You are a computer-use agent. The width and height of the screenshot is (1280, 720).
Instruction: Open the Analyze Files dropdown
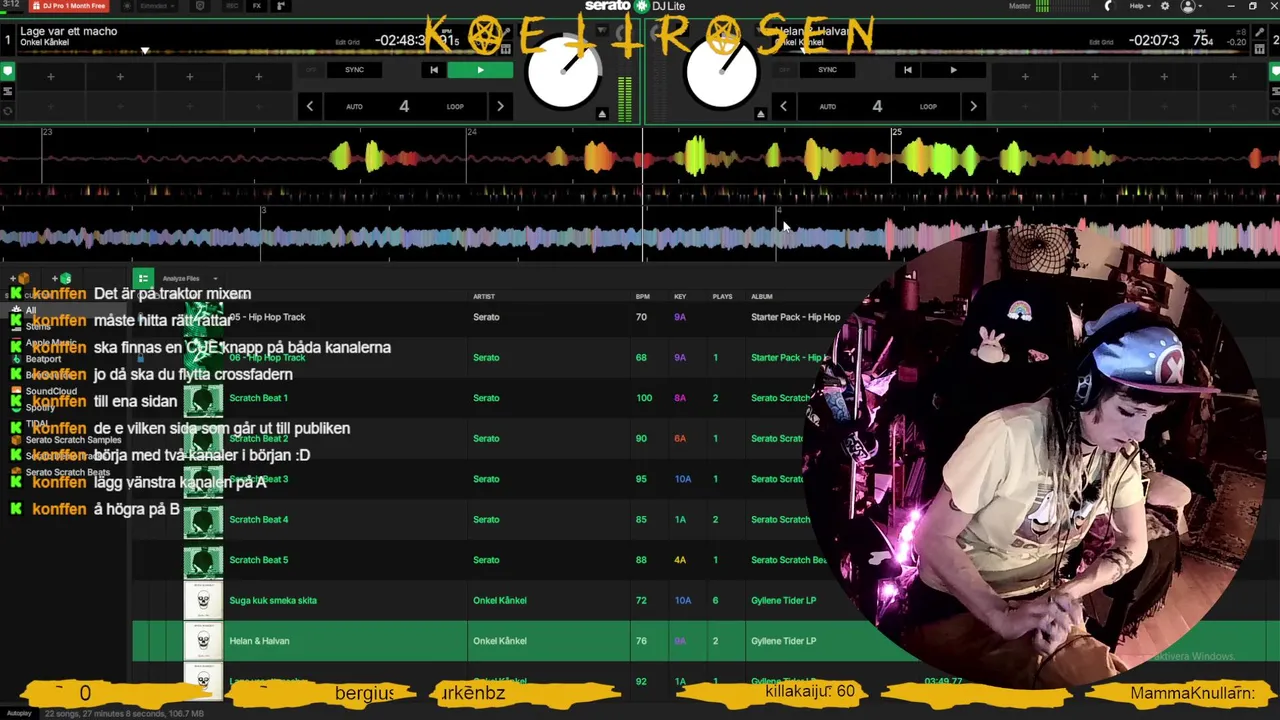[190, 278]
